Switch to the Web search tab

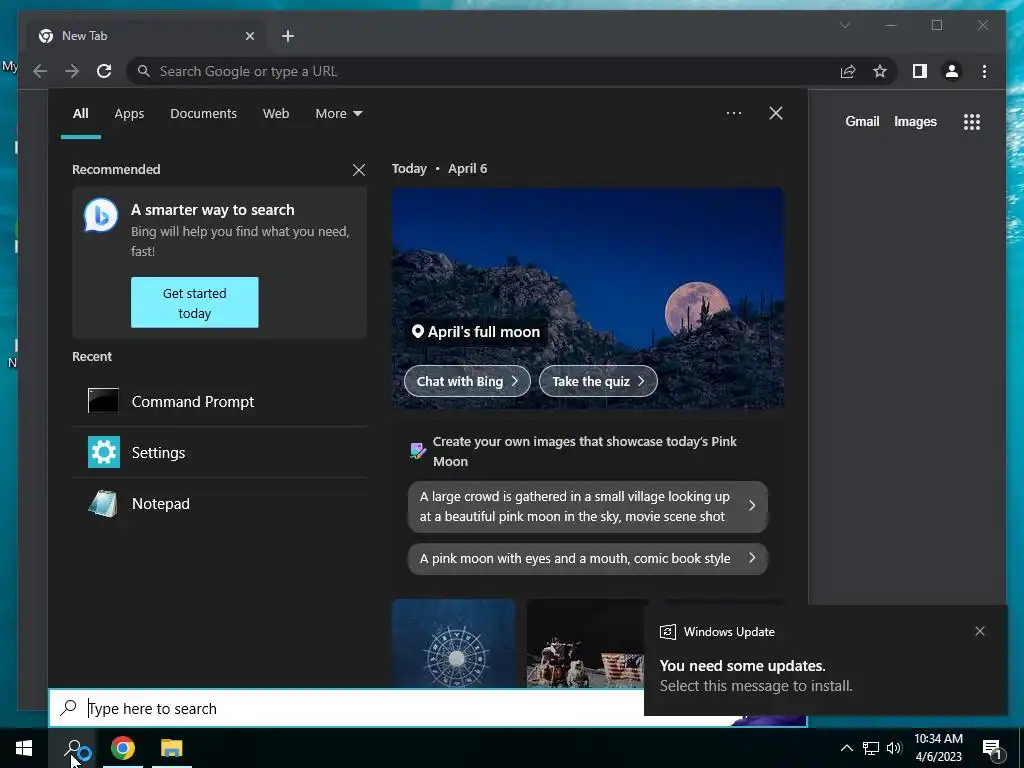(276, 114)
